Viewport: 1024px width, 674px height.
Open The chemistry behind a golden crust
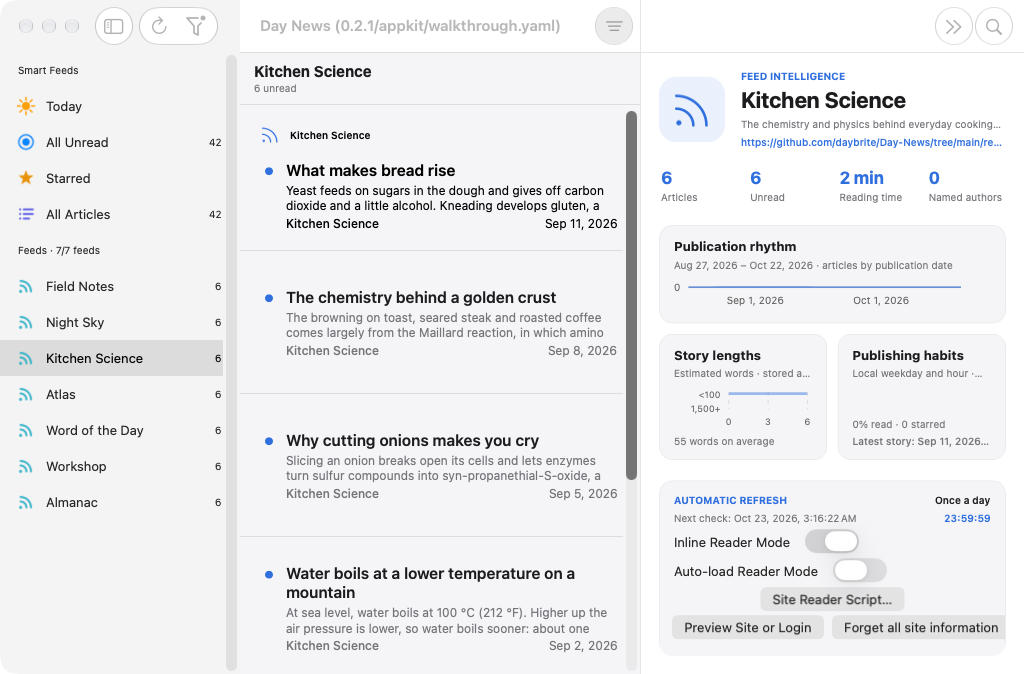[432, 323]
